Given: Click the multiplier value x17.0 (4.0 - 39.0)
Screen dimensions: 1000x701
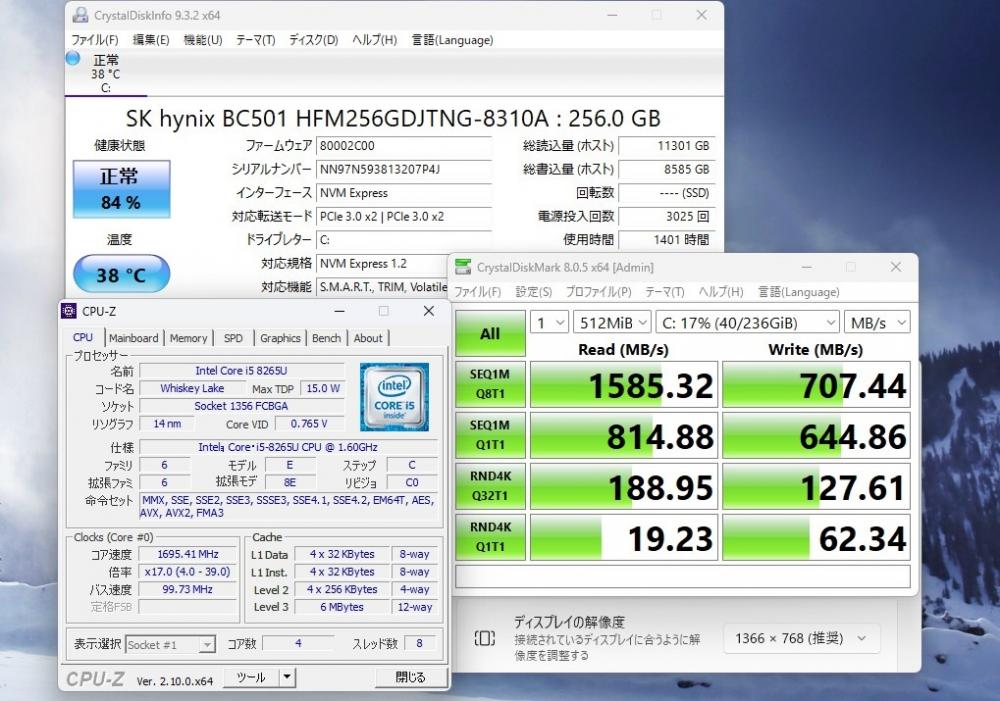Looking at the screenshot, I should pyautogui.click(x=188, y=572).
